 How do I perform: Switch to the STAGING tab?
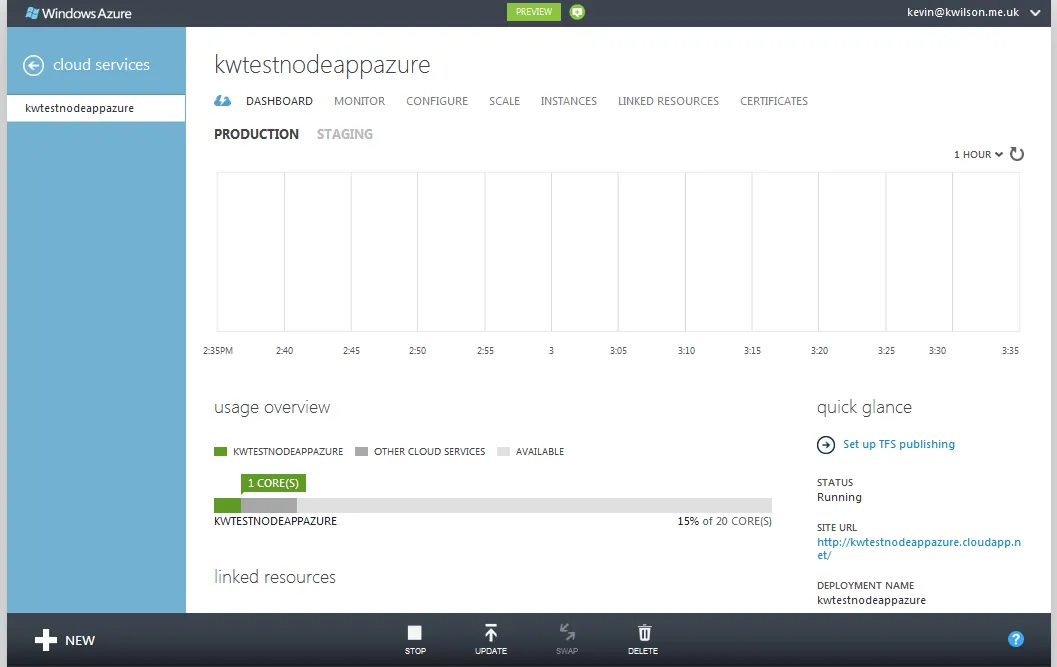pyautogui.click(x=344, y=133)
